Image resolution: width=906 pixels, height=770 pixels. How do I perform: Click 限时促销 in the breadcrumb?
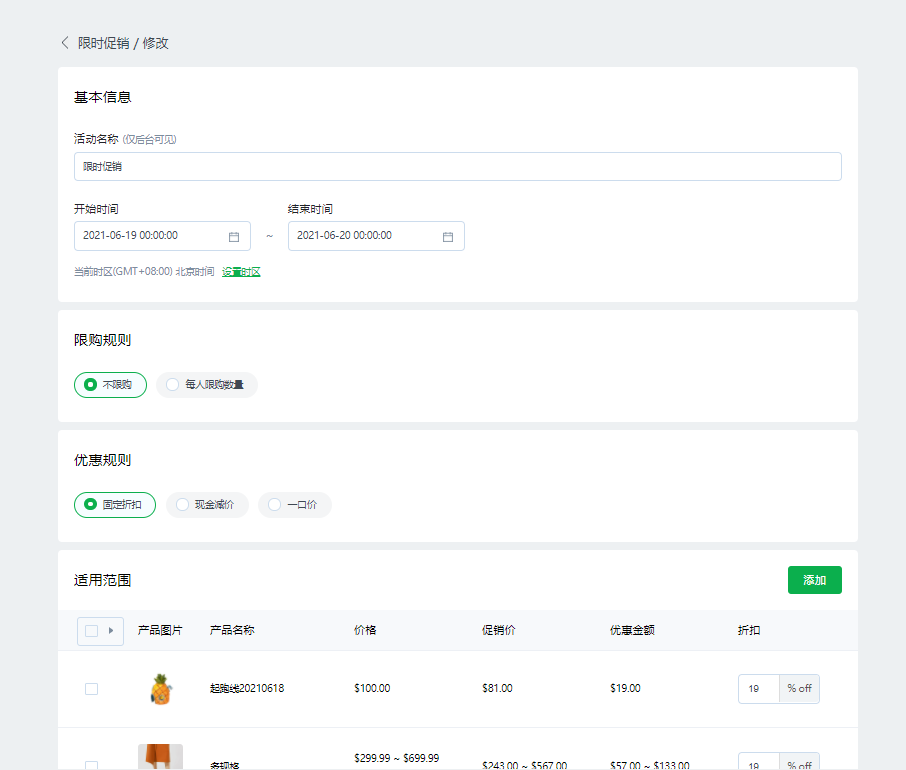(x=103, y=43)
